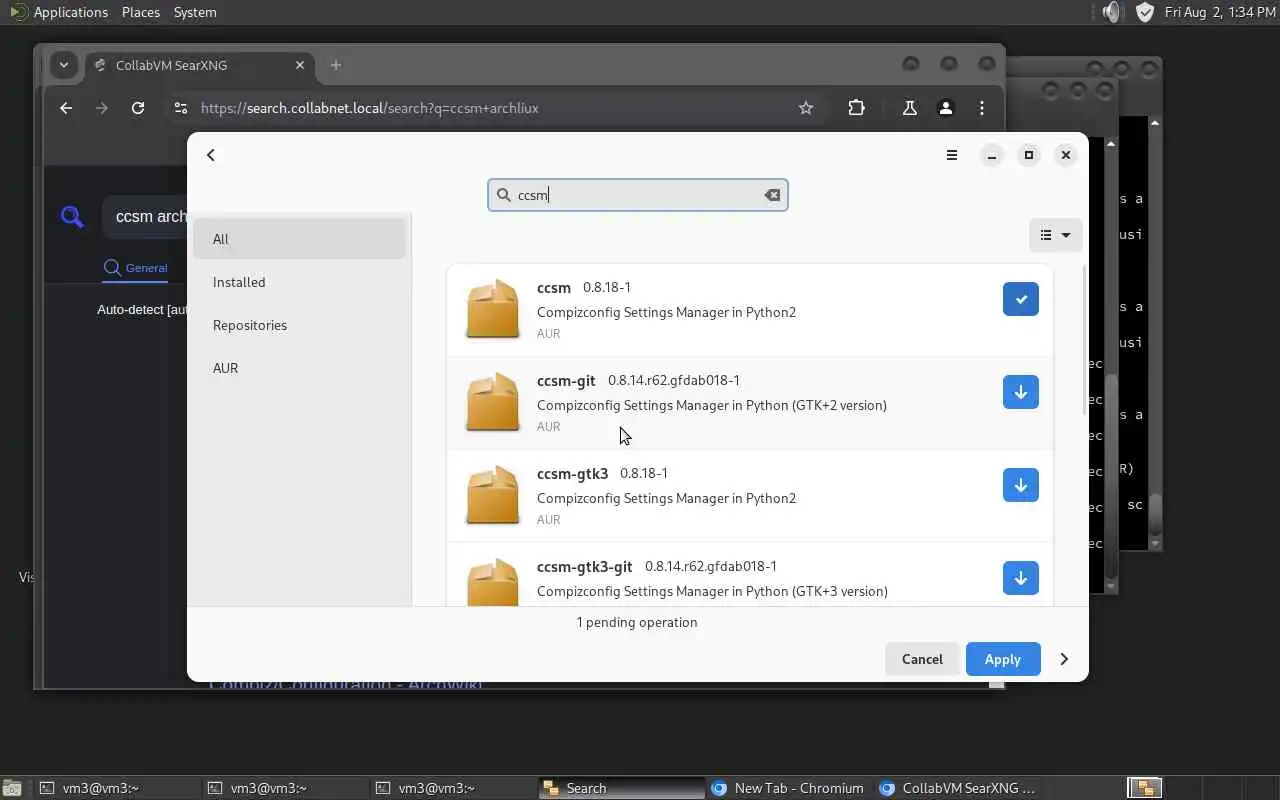Mark ccsm-gtk3 for installation
This screenshot has height=800, width=1280.
pyautogui.click(x=1021, y=485)
